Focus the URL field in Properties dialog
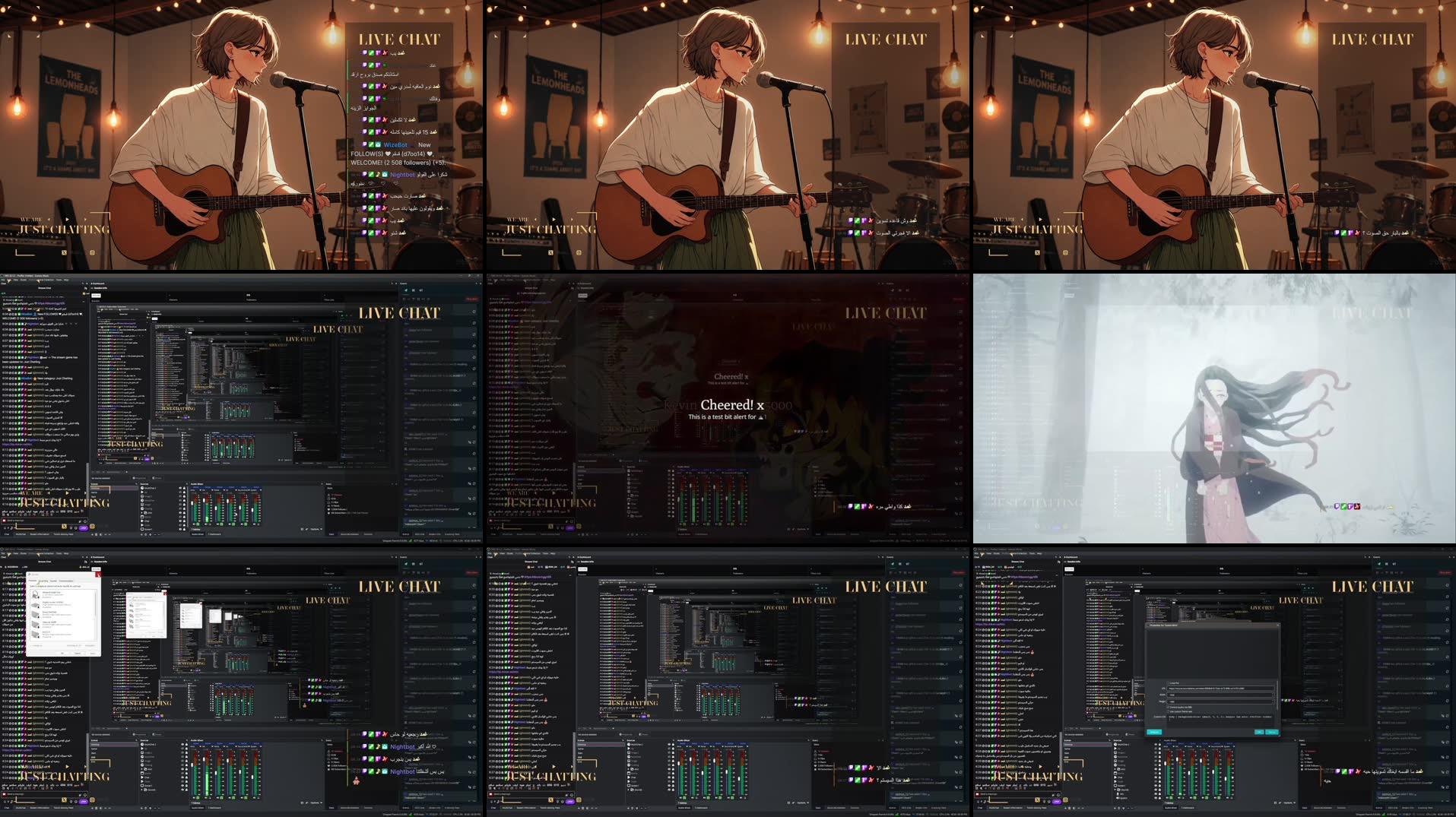Image resolution: width=1456 pixels, height=817 pixels. coord(1220,689)
